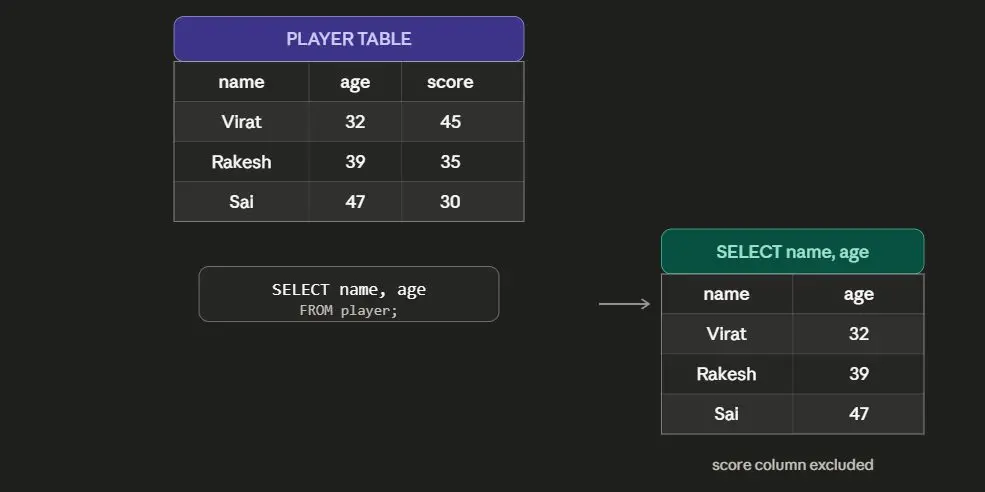Click the arrow pointing to result table
985x492 pixels.
point(624,304)
